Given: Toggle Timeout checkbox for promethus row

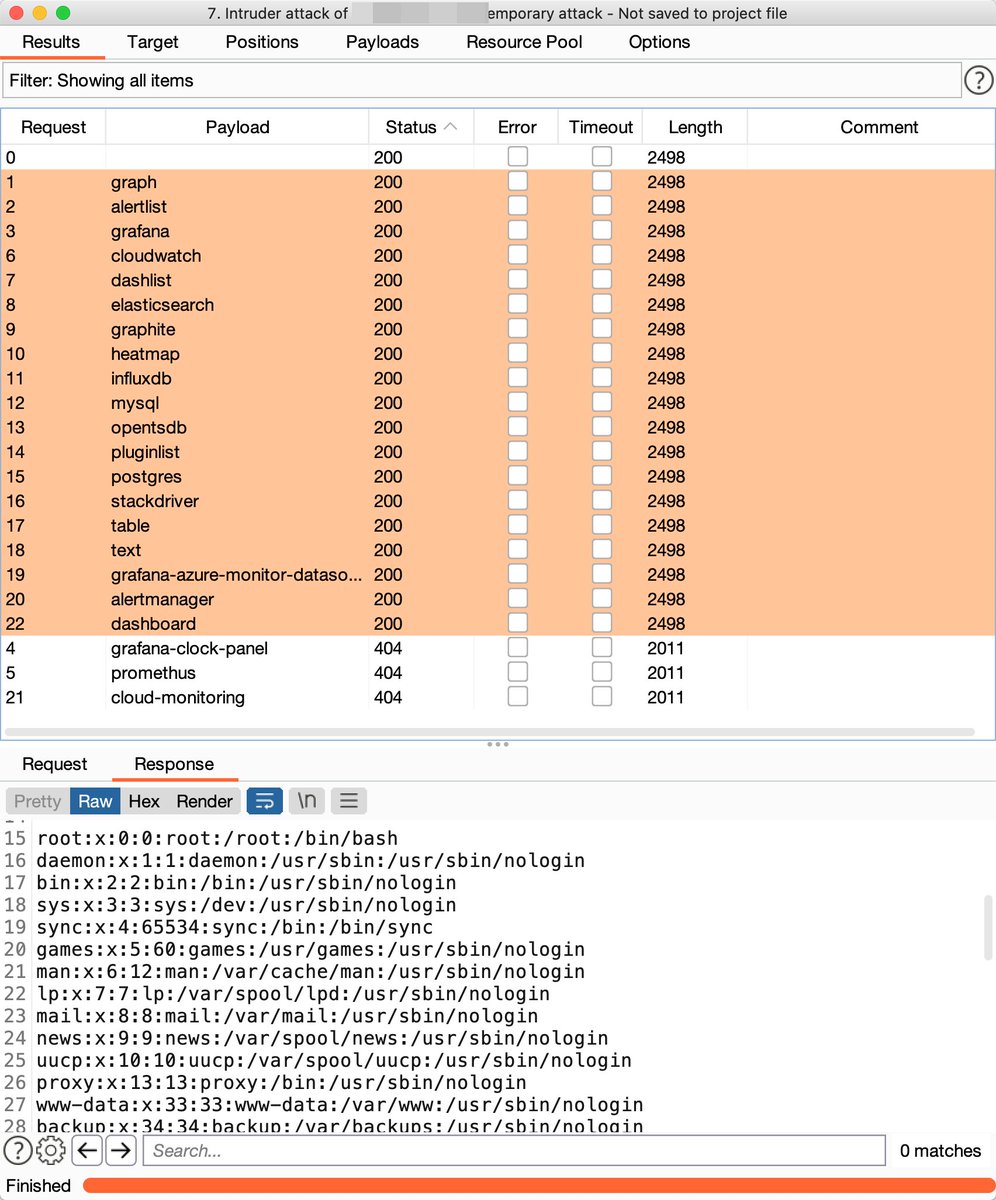Looking at the screenshot, I should click(601, 672).
